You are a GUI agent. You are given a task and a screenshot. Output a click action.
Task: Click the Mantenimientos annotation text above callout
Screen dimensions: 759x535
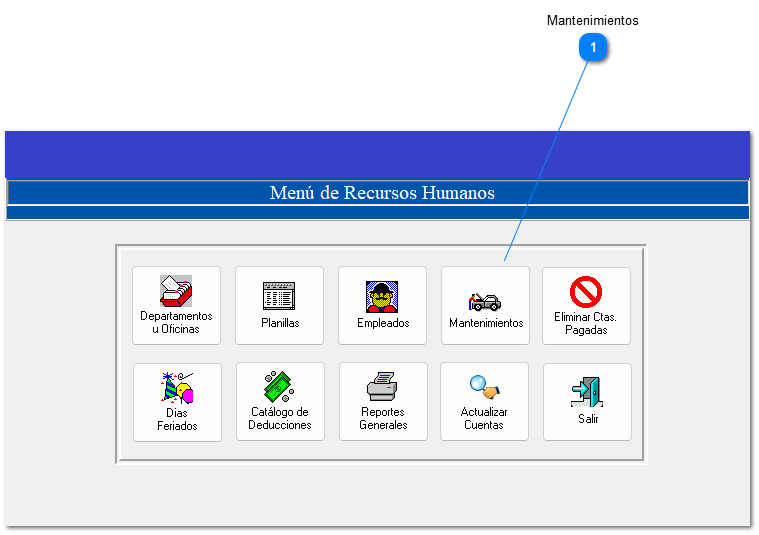[x=592, y=20]
